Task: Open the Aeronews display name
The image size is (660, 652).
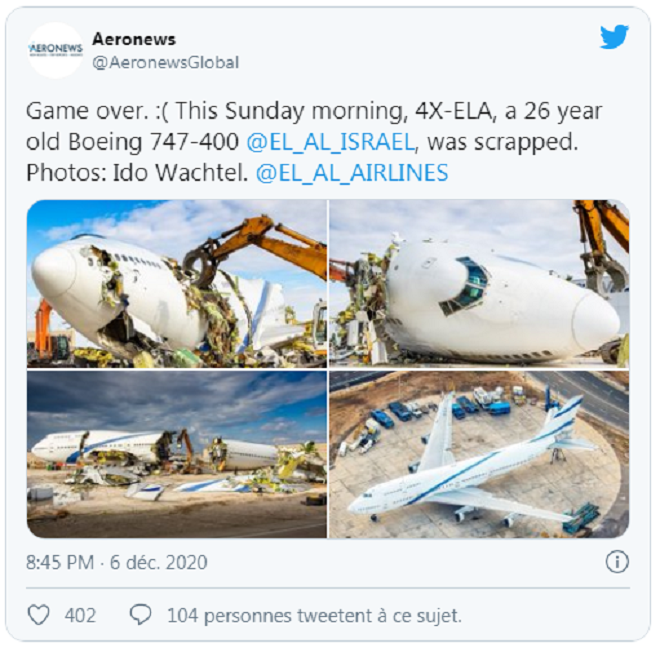Action: click(134, 39)
